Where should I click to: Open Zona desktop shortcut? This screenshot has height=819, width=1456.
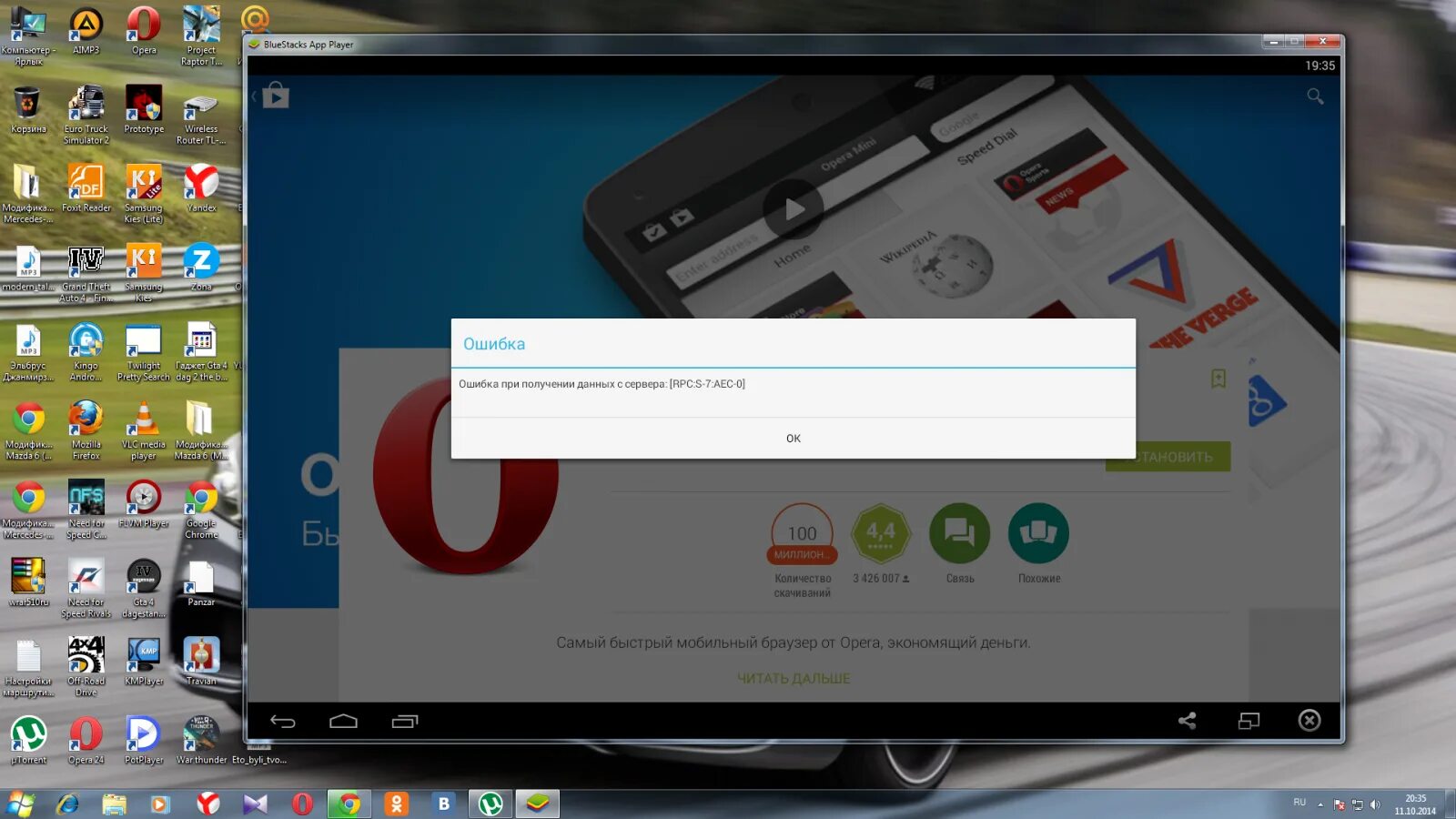(x=201, y=268)
